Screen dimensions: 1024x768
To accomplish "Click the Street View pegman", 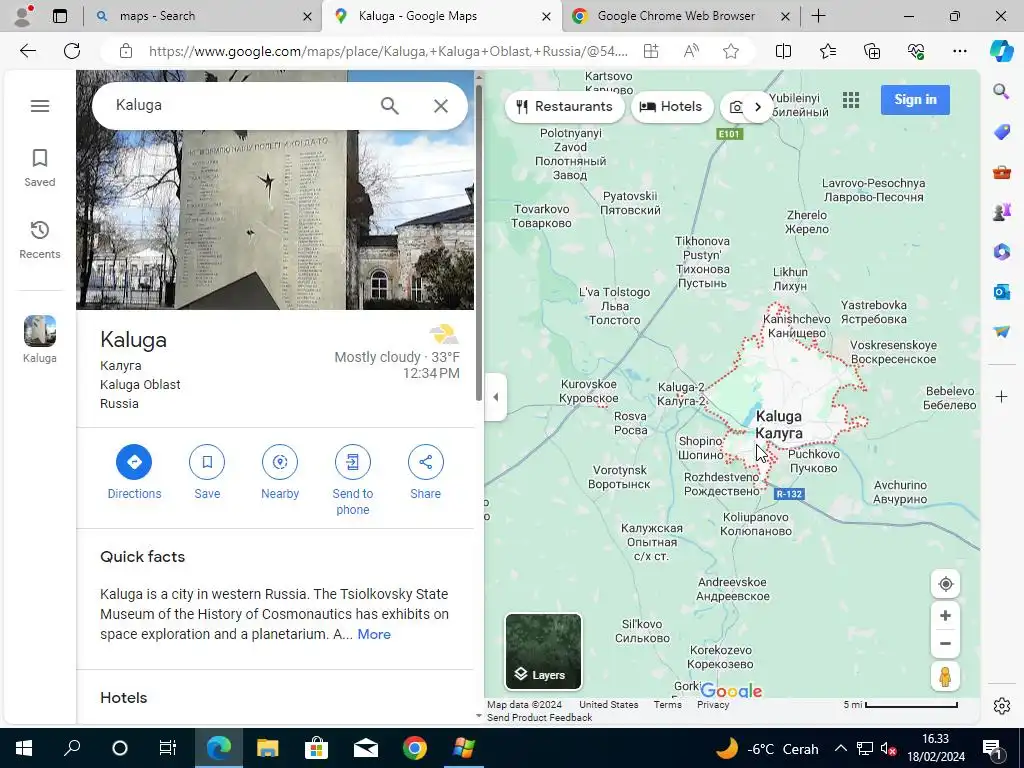I will (945, 677).
